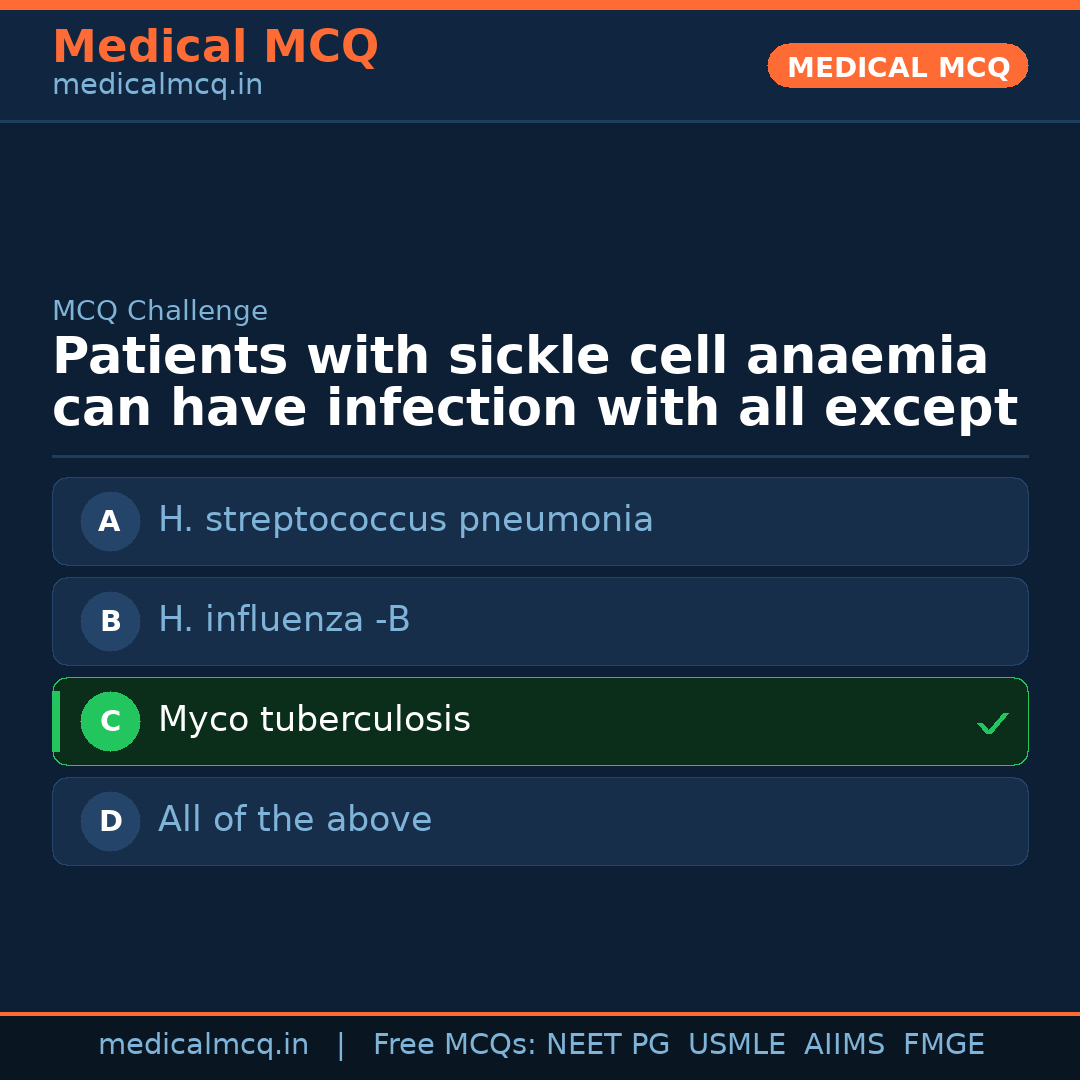This screenshot has width=1080, height=1080.
Task: Click the green accent bar beside option C
Action: click(x=56, y=721)
